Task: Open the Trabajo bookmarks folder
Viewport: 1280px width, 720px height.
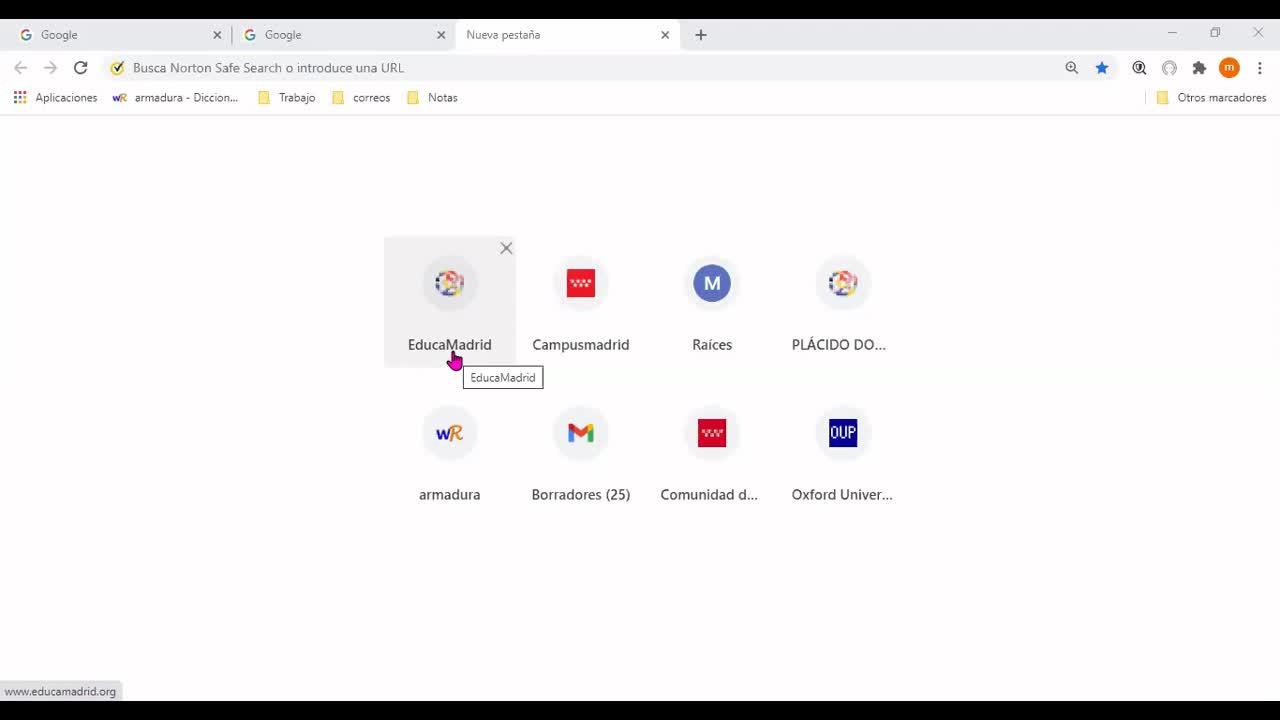Action: coord(287,98)
